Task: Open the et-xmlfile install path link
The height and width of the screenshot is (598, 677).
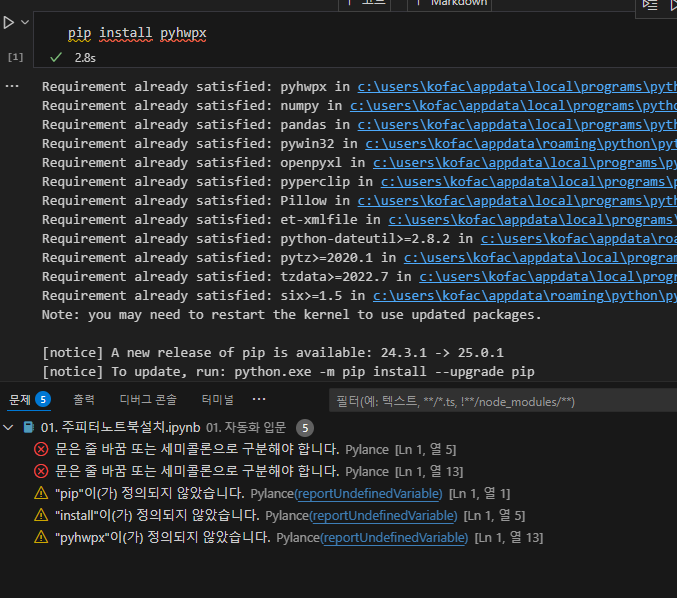Action: click(532, 220)
